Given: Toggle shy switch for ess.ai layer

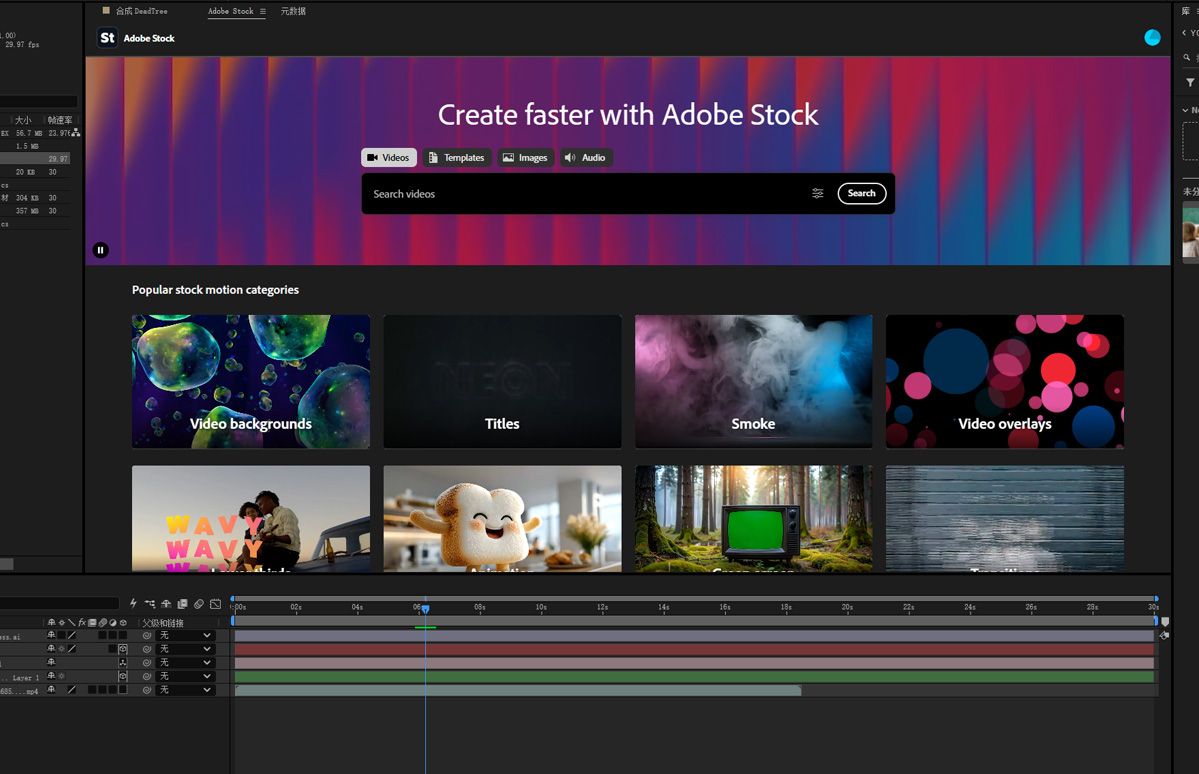Looking at the screenshot, I should click(x=51, y=636).
